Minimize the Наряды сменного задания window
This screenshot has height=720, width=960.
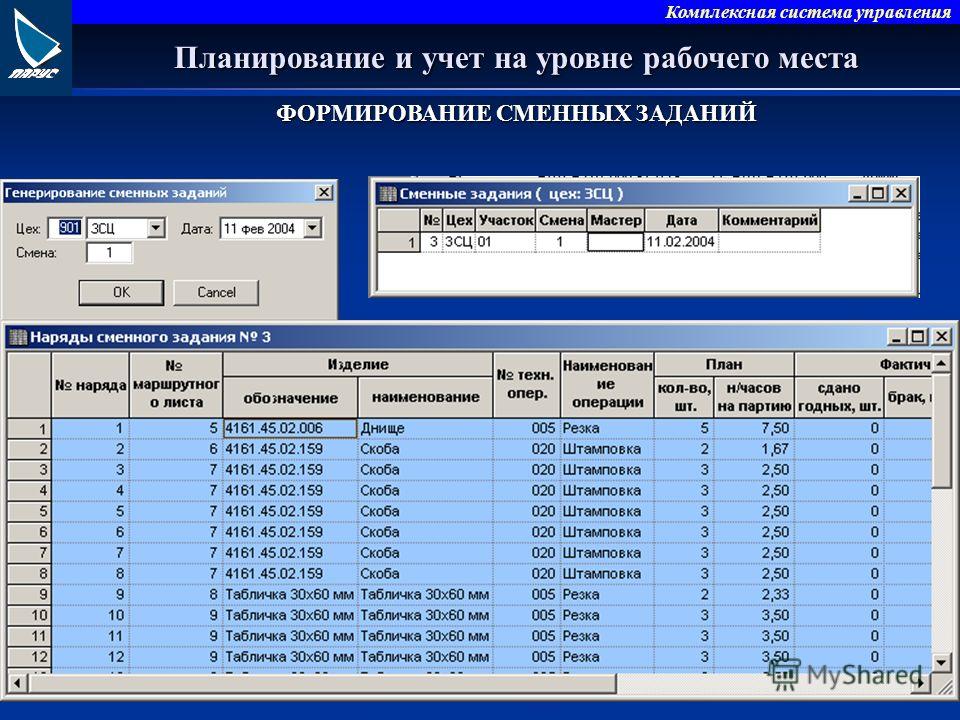896,336
